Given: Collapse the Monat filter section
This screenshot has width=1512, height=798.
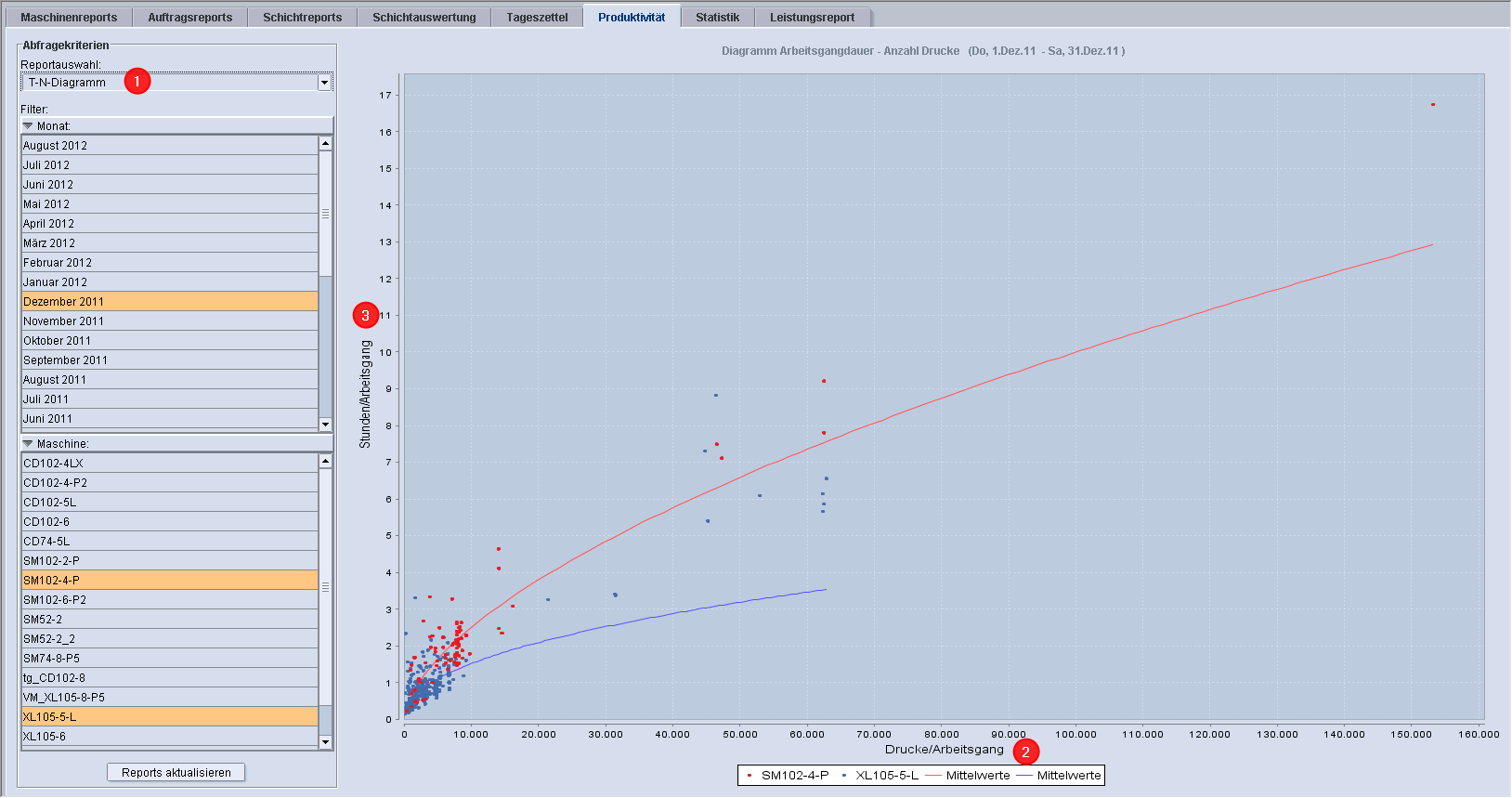Looking at the screenshot, I should [x=28, y=126].
